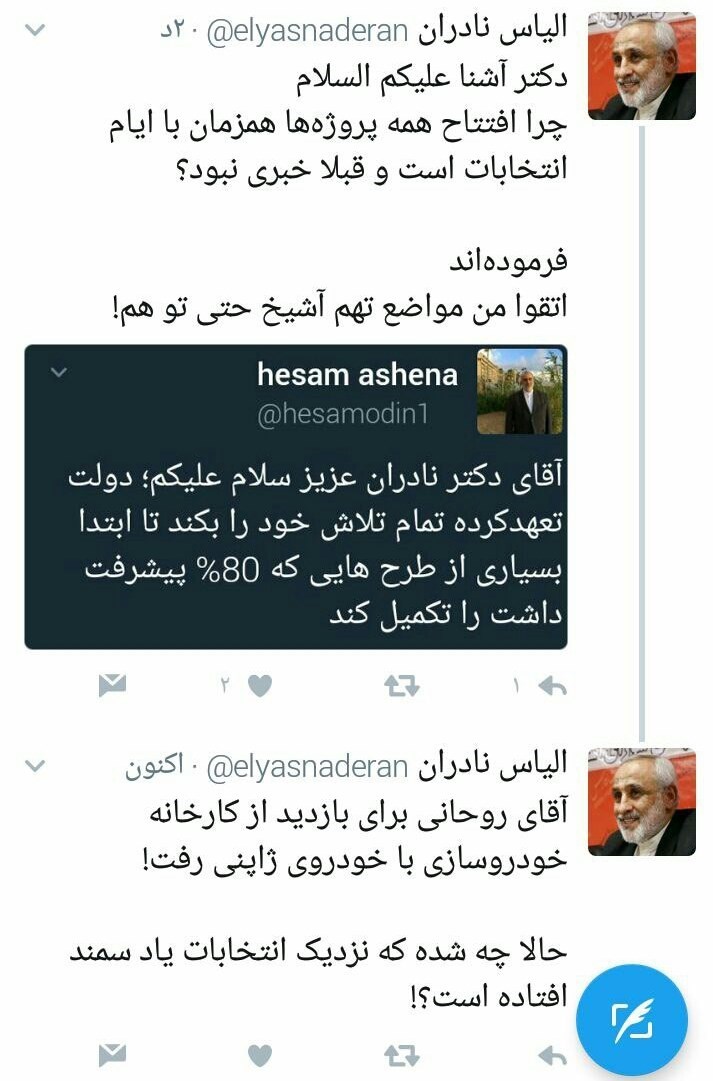
Task: Open the hesam ashena display name
Action: pyautogui.click(x=357, y=375)
